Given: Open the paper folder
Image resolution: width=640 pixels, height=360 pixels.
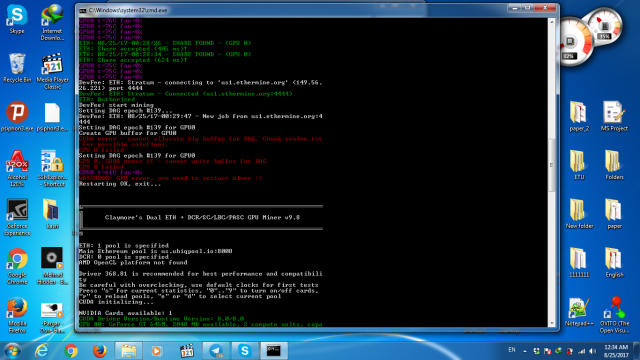Looking at the screenshot, I should click(x=614, y=214).
